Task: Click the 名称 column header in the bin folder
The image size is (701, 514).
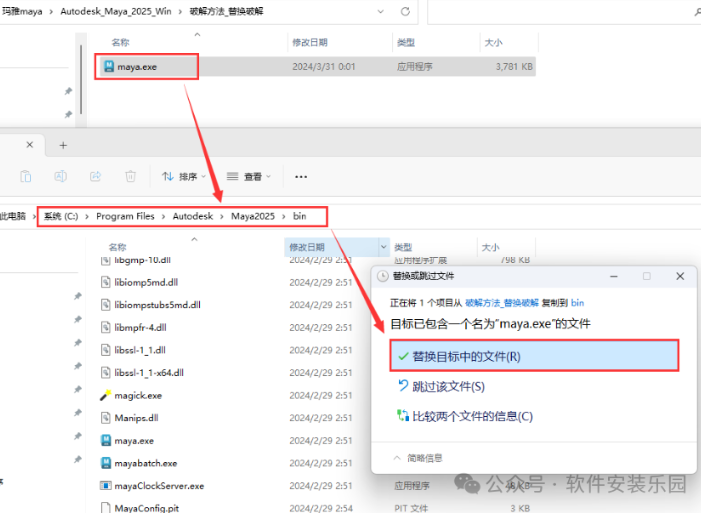Action: [x=118, y=247]
